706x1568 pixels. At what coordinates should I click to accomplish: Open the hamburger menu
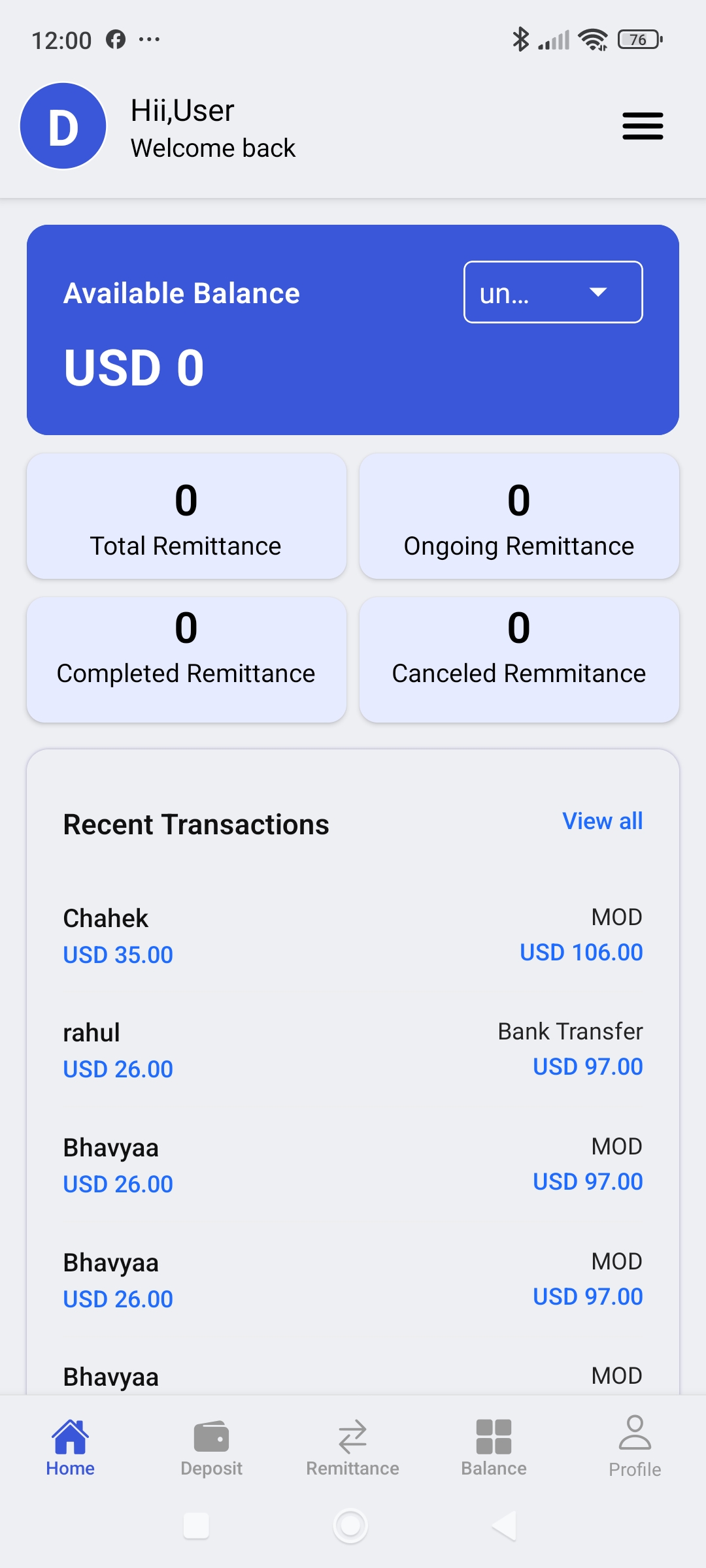[x=643, y=126]
